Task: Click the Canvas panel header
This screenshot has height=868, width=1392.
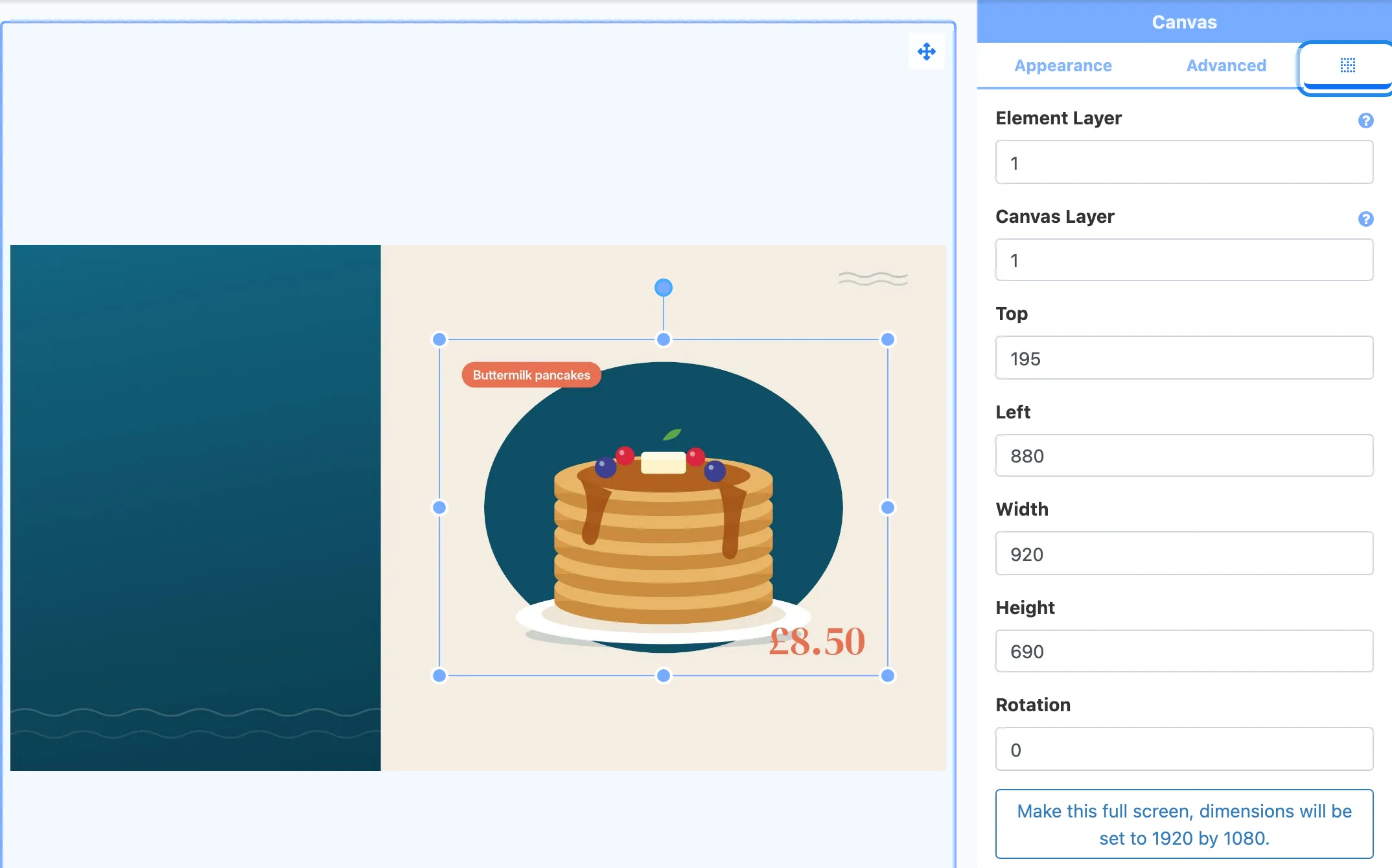Action: click(1184, 22)
